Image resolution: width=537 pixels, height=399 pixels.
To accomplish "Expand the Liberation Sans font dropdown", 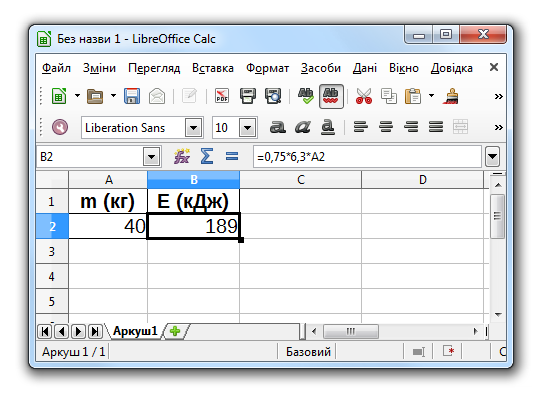I will pos(193,128).
